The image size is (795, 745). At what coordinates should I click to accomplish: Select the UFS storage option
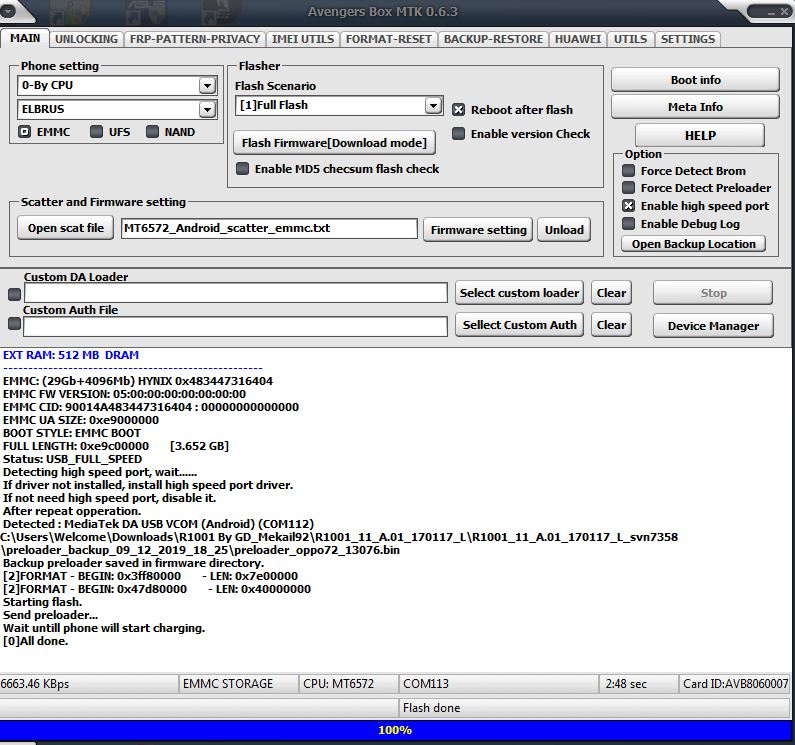(x=96, y=132)
